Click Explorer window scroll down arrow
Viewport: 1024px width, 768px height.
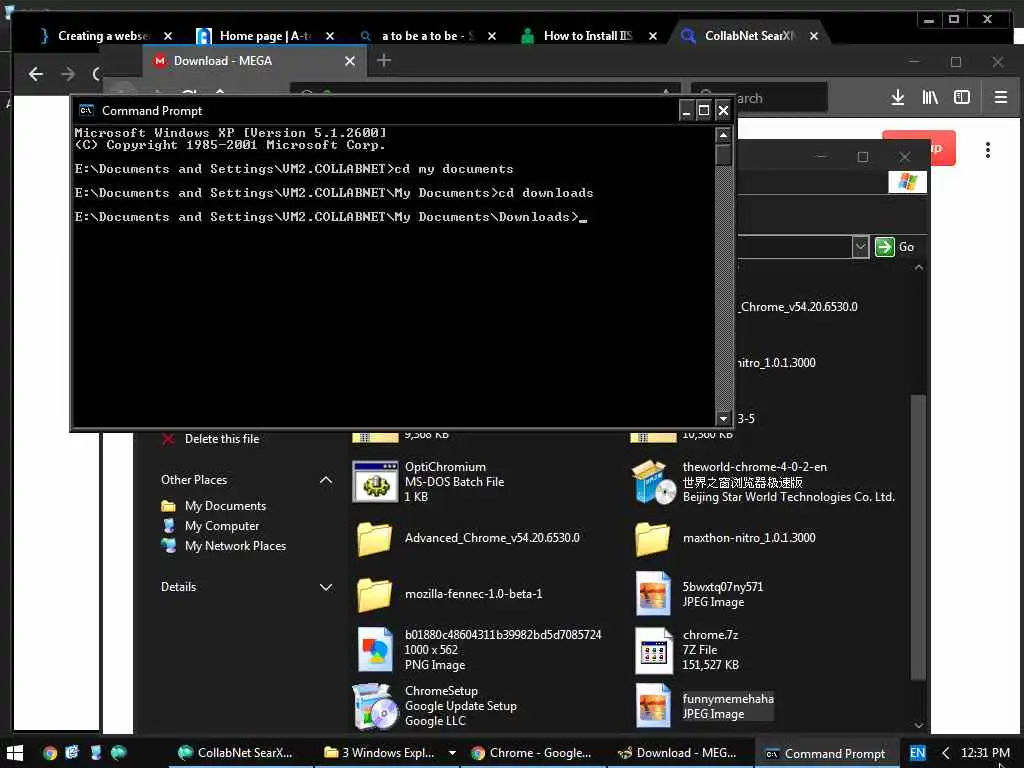[x=919, y=726]
